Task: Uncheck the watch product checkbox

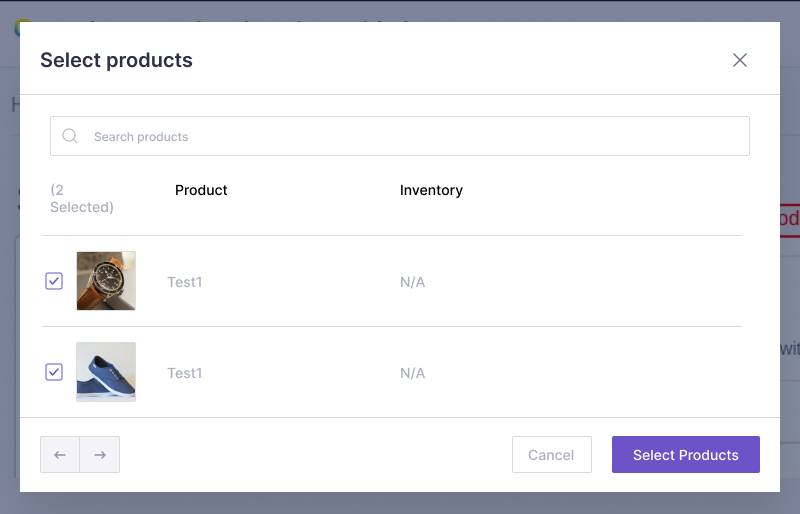Action: tap(54, 281)
